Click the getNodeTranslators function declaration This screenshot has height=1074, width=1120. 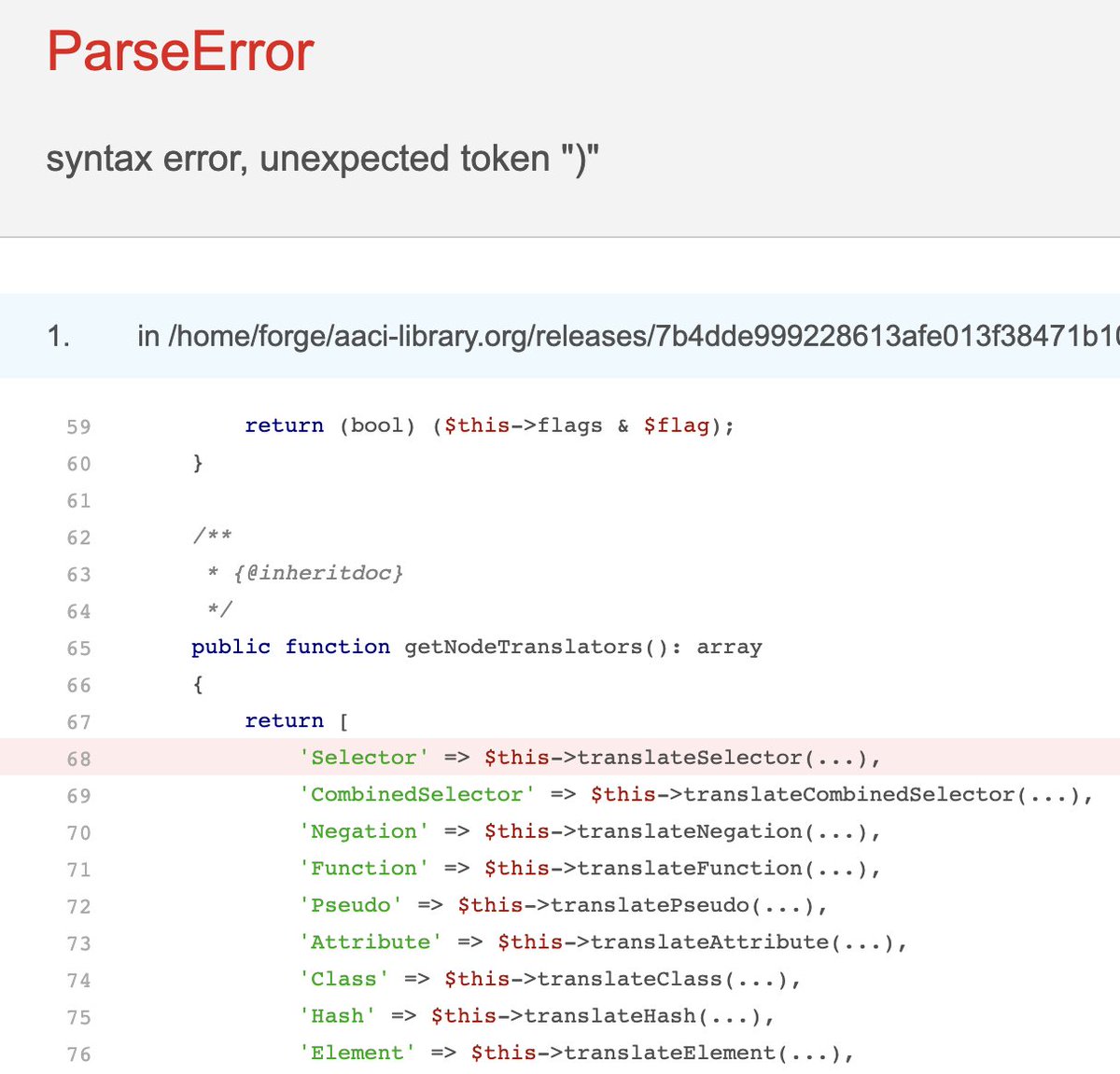[476, 647]
